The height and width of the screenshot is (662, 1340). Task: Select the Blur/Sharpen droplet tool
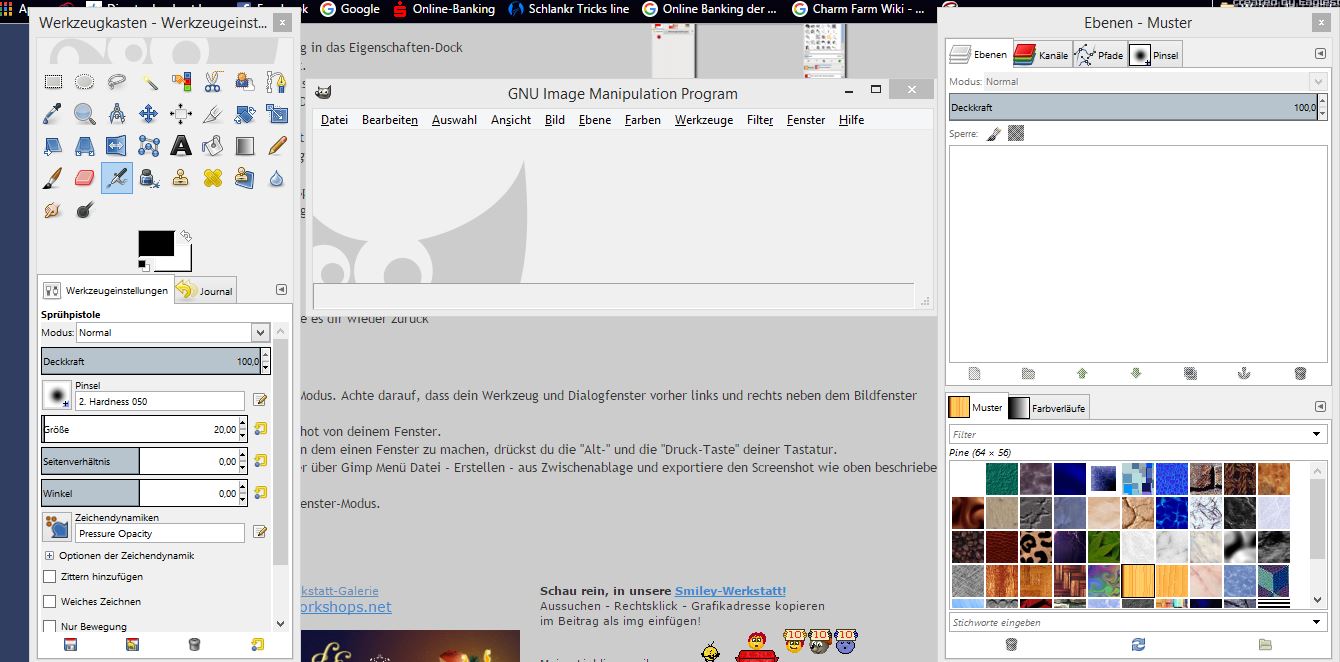277,178
